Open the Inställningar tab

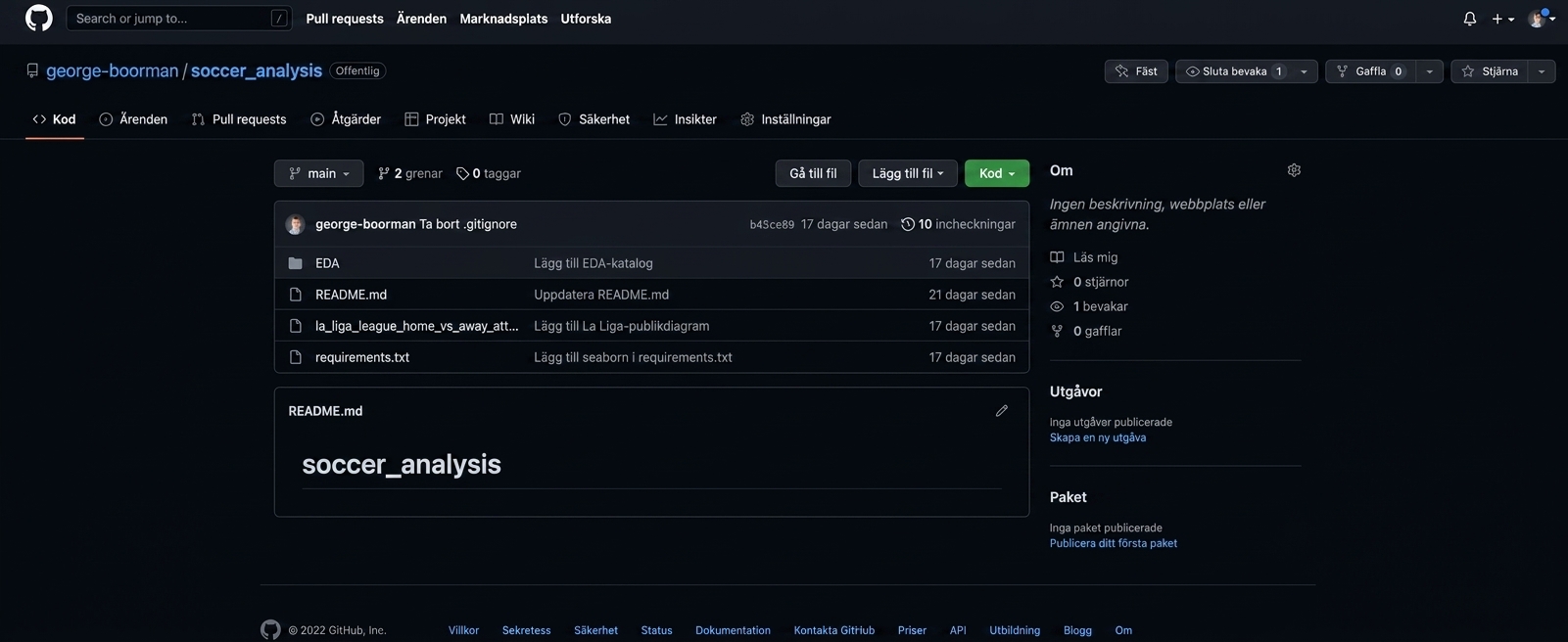pos(785,119)
